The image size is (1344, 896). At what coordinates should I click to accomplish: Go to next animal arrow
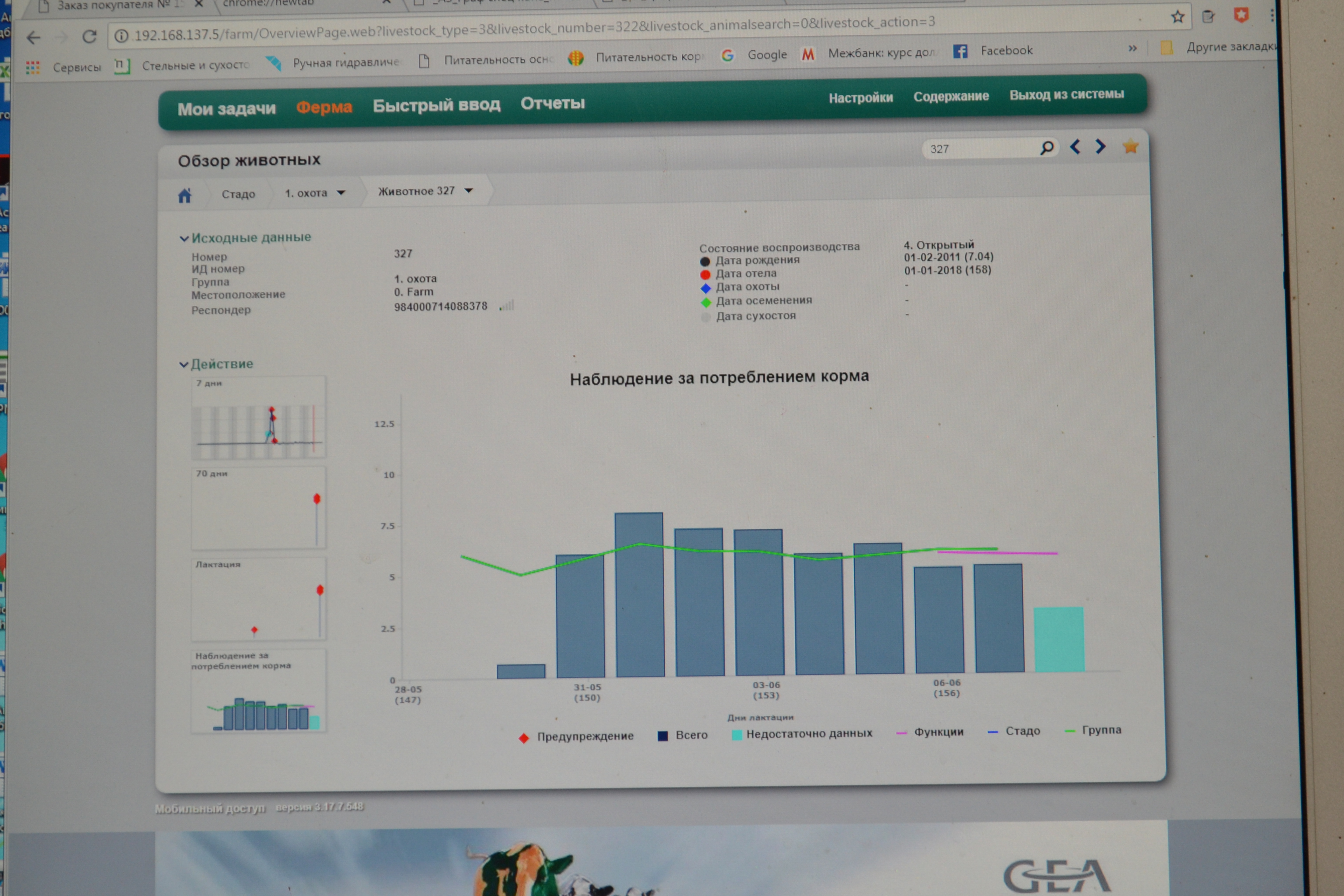coord(1100,147)
